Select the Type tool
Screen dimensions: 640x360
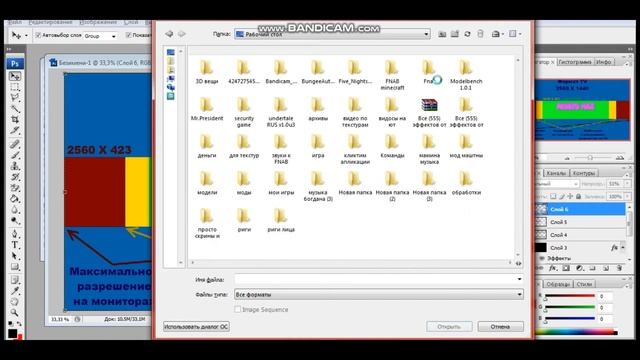(x=15, y=245)
